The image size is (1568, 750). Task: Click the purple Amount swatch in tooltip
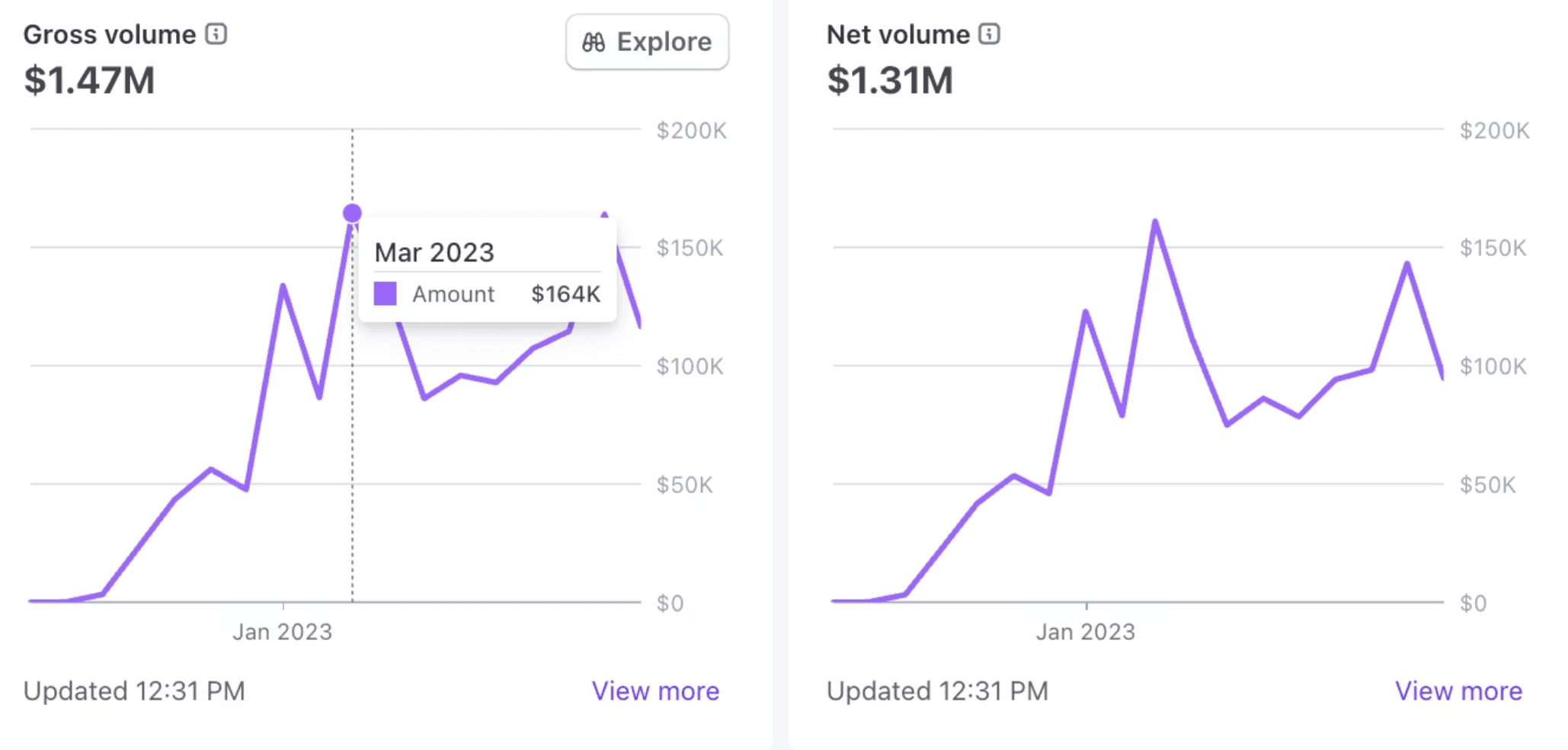(386, 293)
